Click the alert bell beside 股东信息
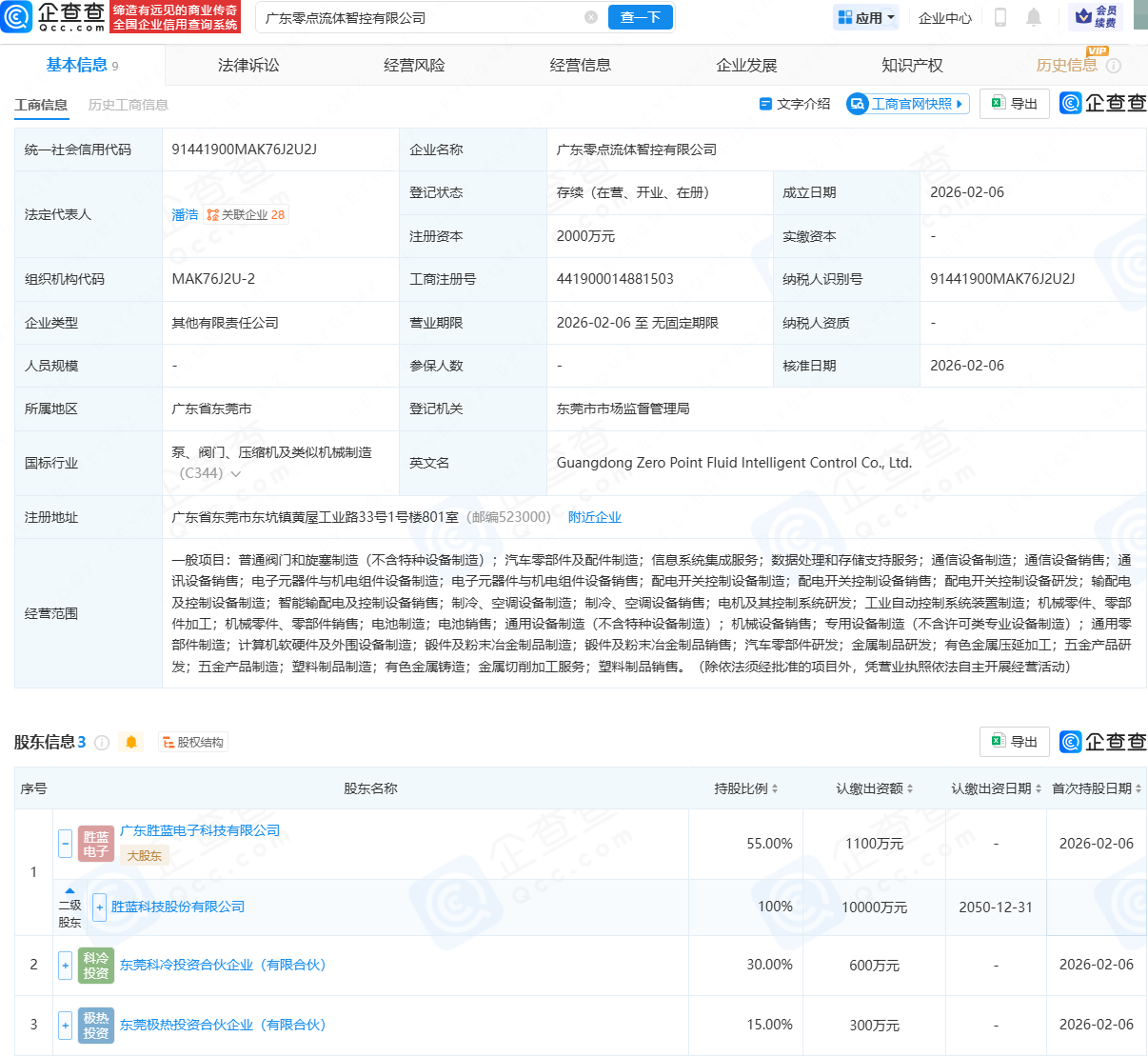The image size is (1148, 1057). click(131, 742)
